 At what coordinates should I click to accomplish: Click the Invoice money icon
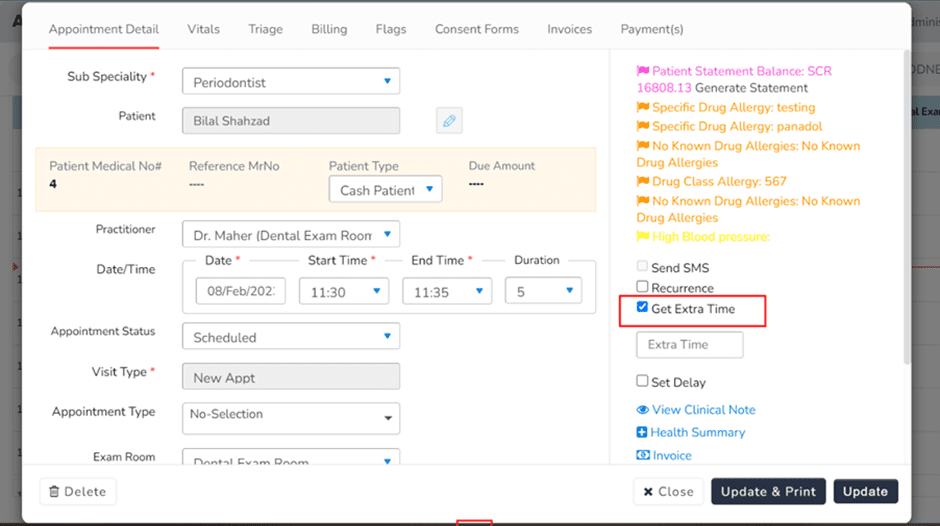(x=643, y=455)
